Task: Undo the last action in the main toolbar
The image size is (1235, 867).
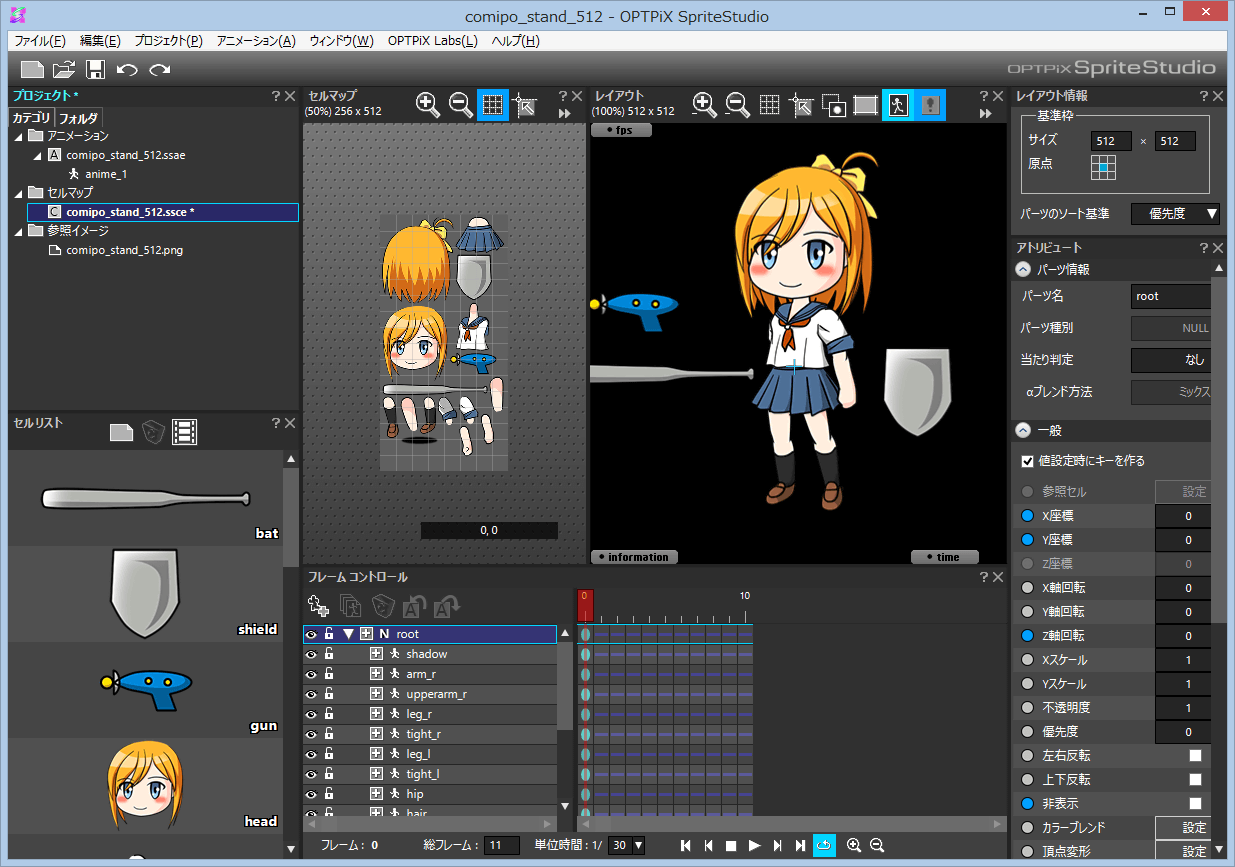Action: (127, 69)
